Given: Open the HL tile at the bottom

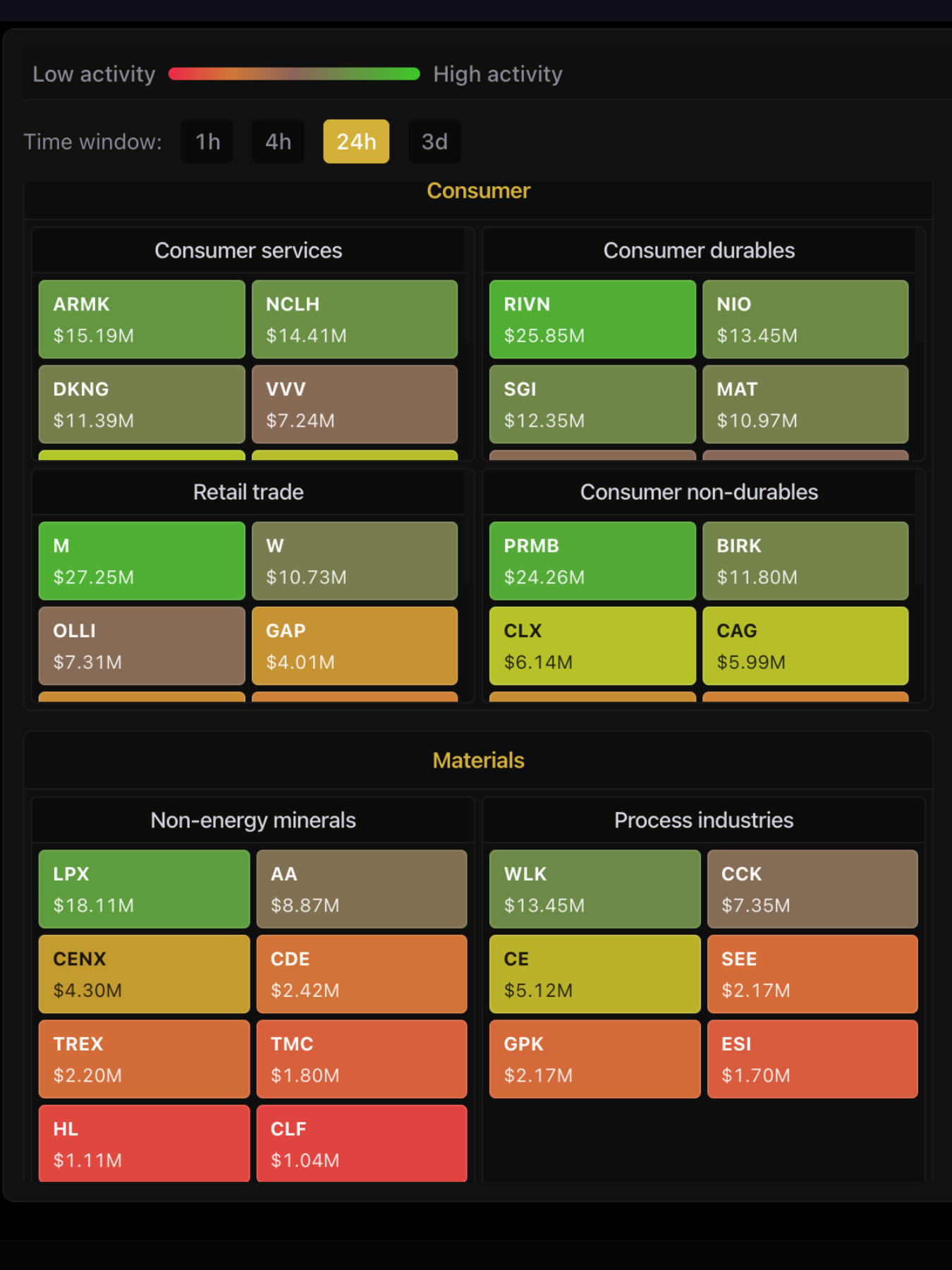Looking at the screenshot, I should 144,1143.
